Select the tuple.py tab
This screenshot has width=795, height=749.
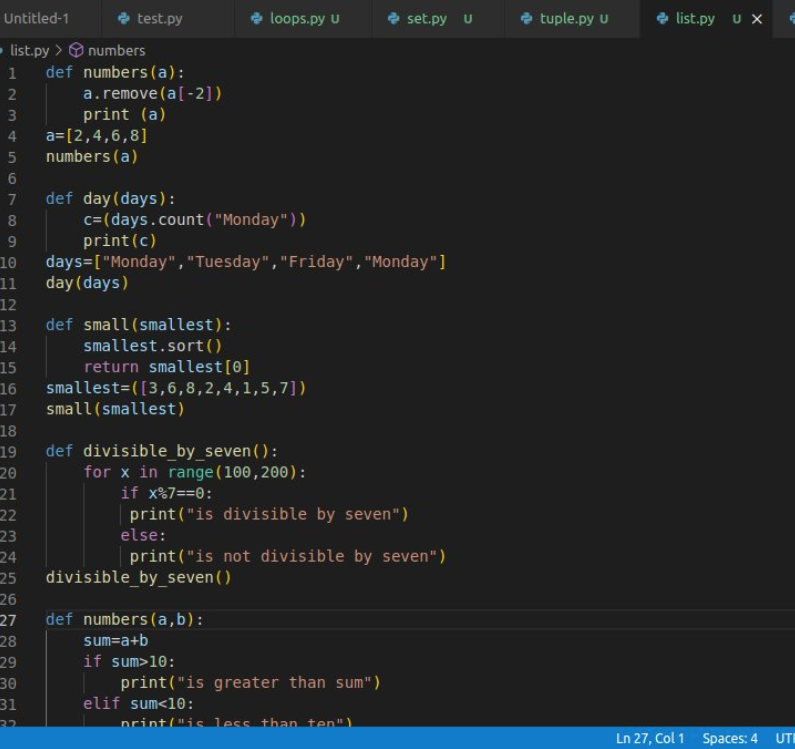pos(566,19)
